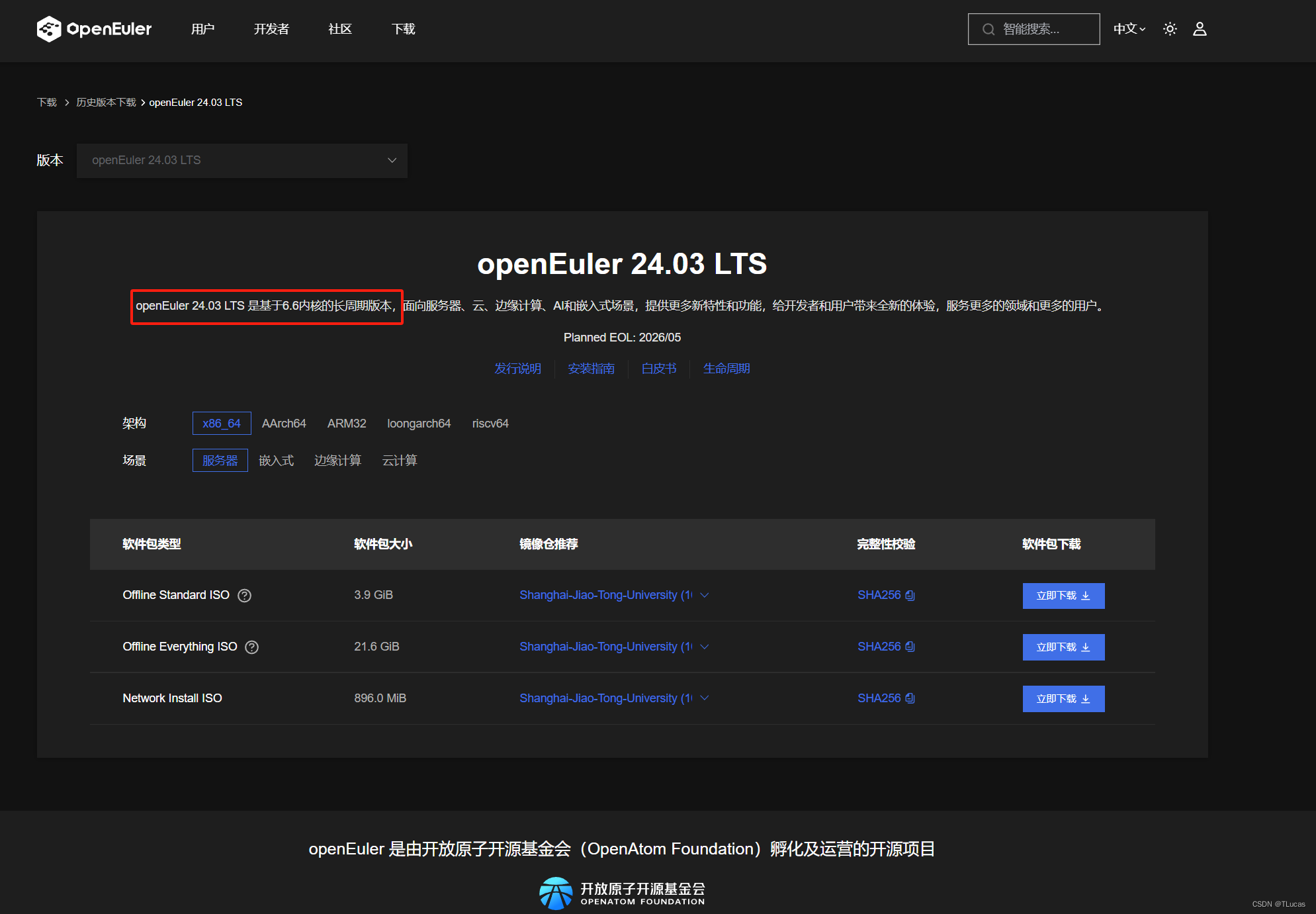Copy SHA256 for Network Install ISO
Viewport: 1316px width, 914px height.
(910, 698)
